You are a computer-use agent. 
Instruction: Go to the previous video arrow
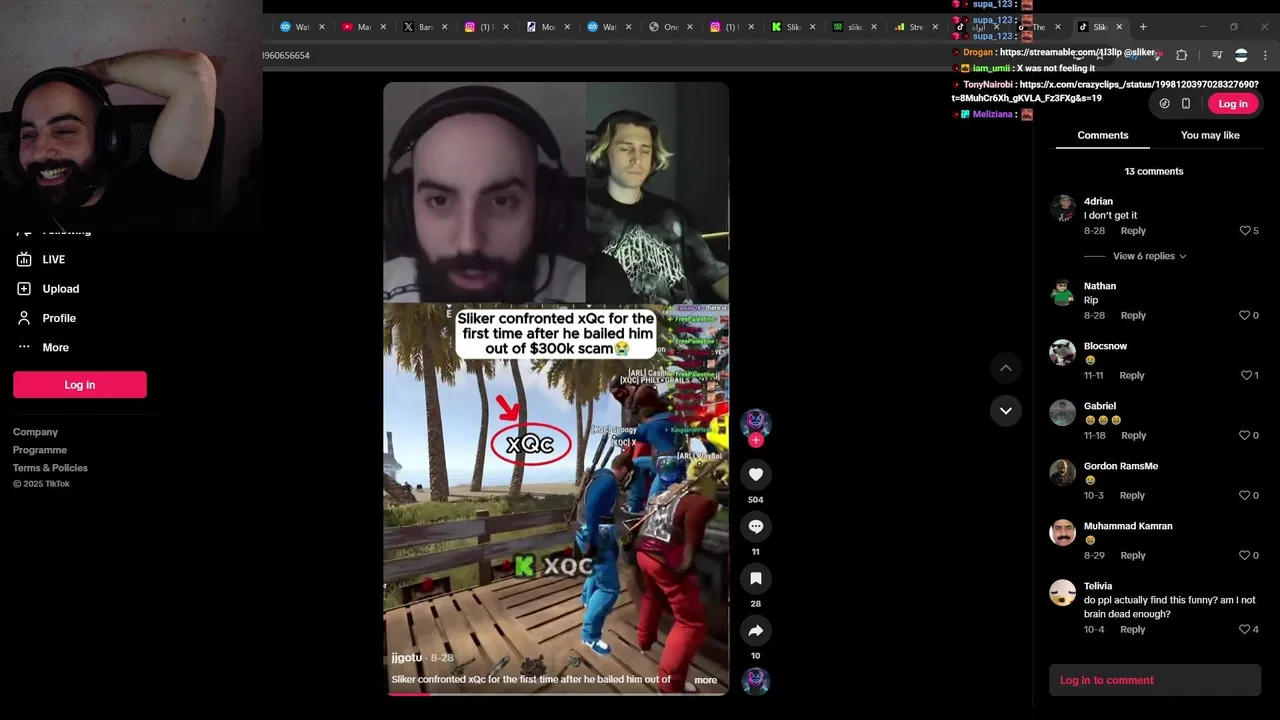(x=1006, y=368)
